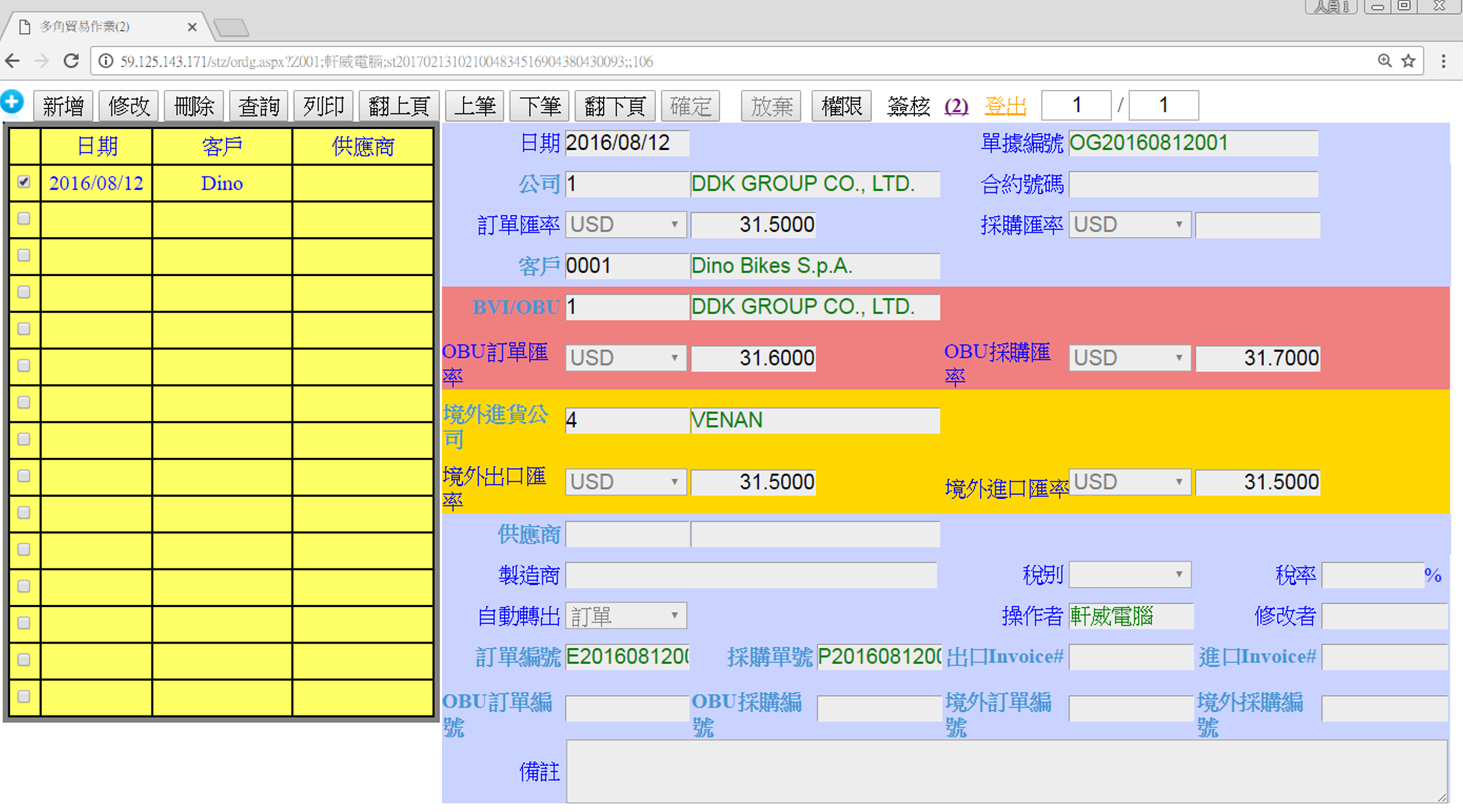Screen dimensions: 1463x812
Task: Click the 翻上頁 button
Action: click(399, 106)
